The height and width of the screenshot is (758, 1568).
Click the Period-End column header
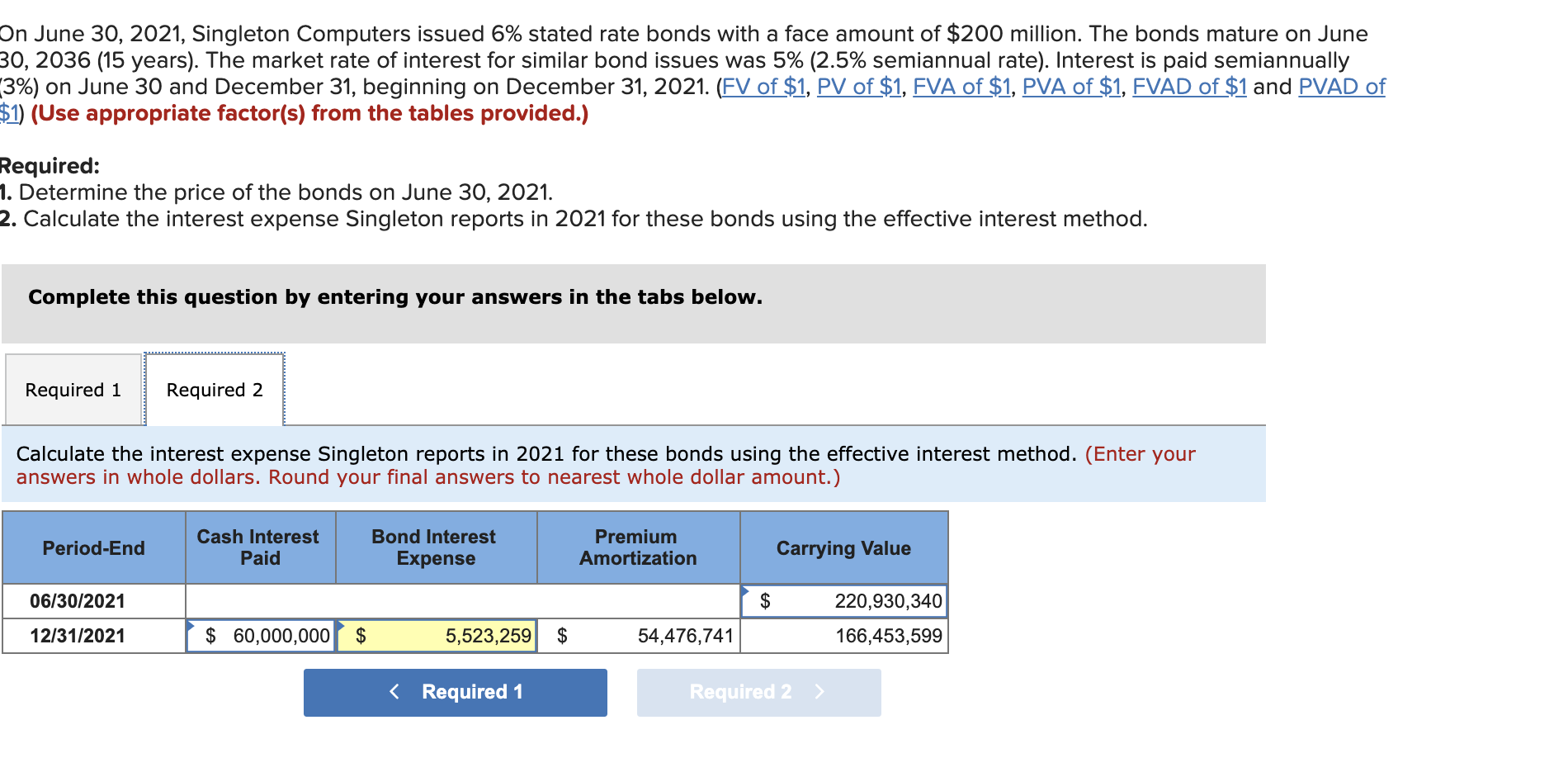pos(93,547)
